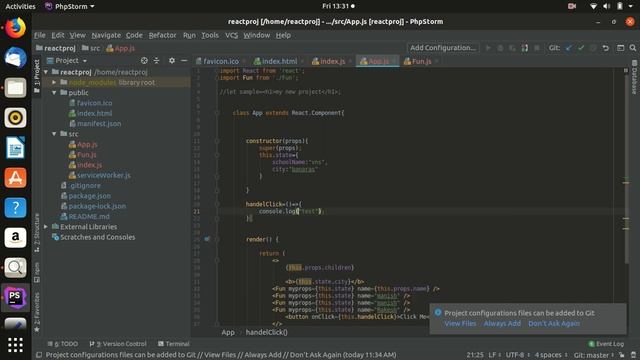The image size is (640, 360).
Task: Open the Help icon in the dock
Action: pos(16,208)
